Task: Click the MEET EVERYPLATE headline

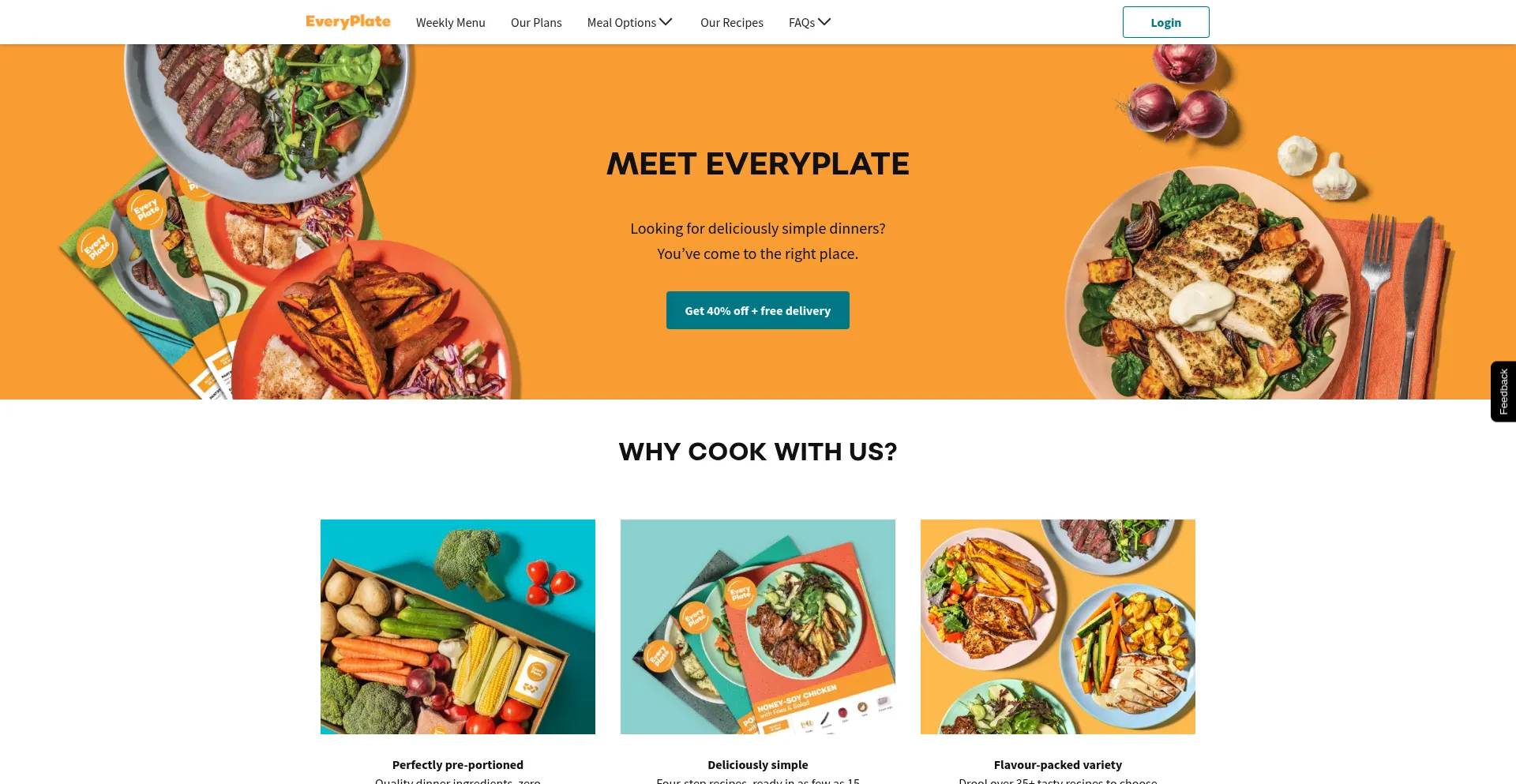Action: tap(758, 164)
